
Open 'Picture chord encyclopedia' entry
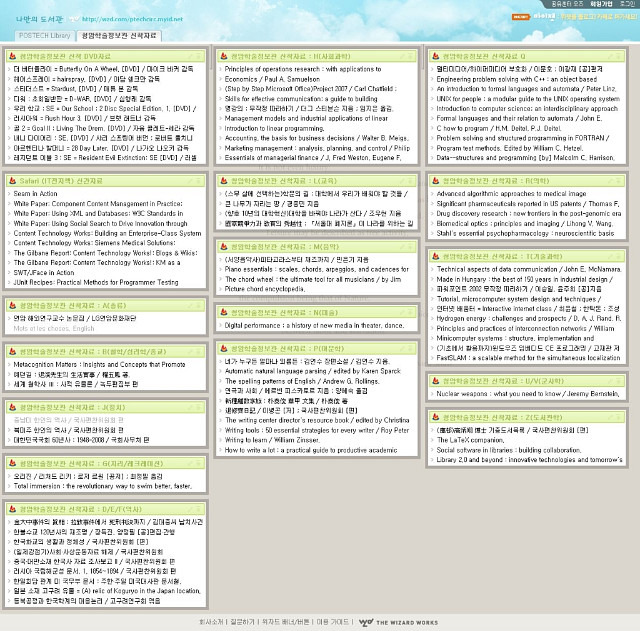[265, 289]
